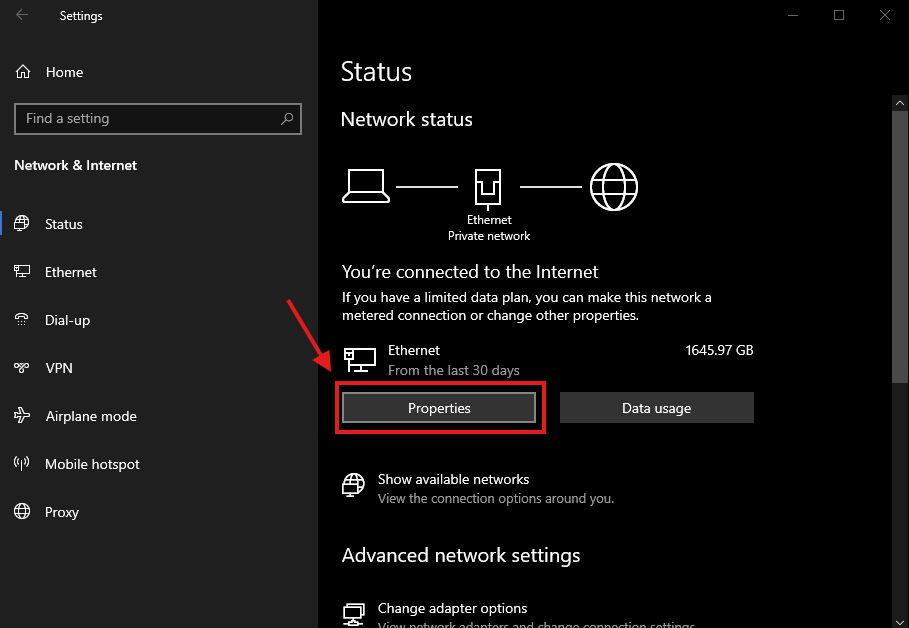909x628 pixels.
Task: Focus the Find a setting search box
Action: (x=158, y=119)
